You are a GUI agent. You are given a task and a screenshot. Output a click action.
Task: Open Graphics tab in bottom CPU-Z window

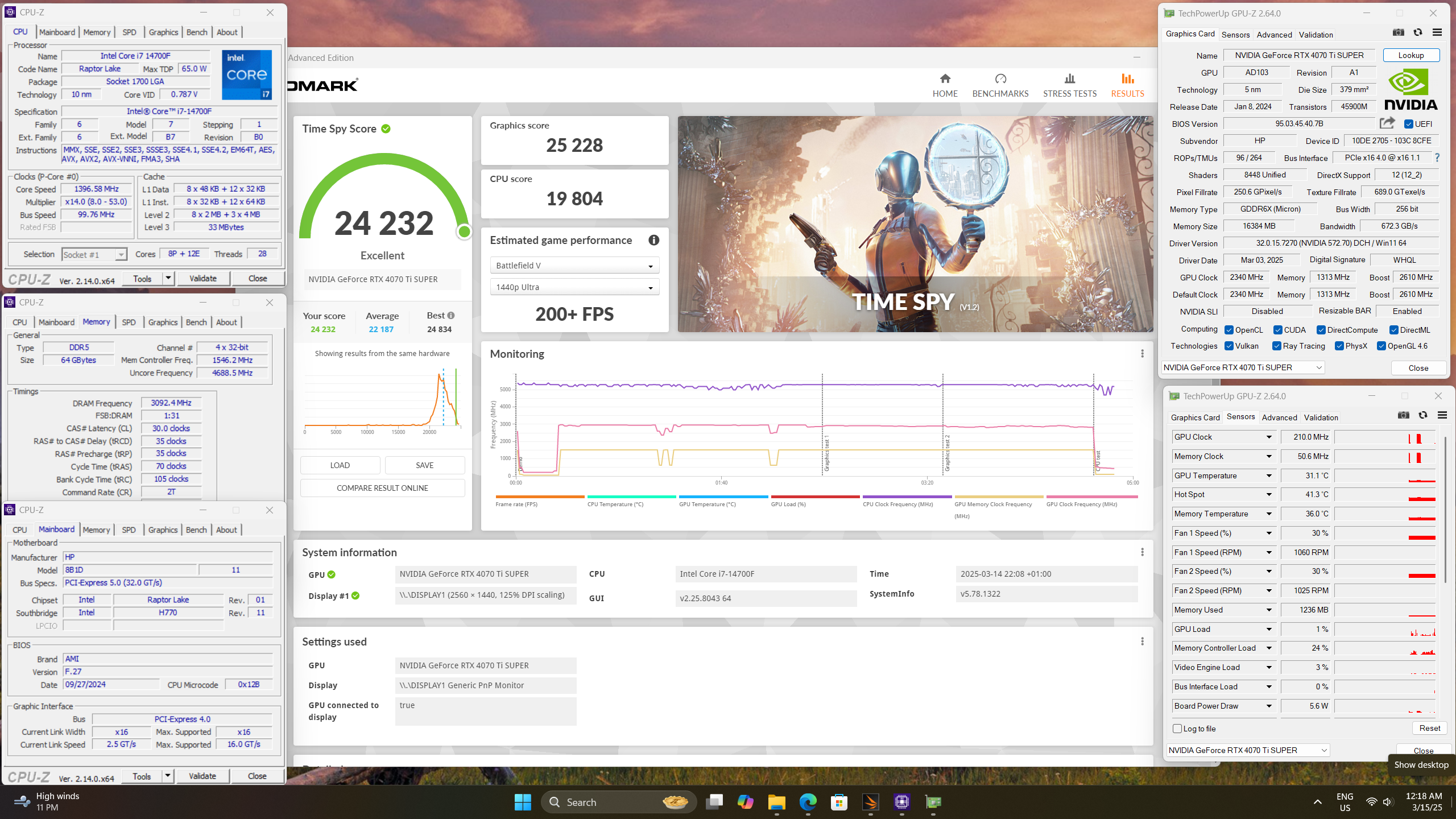click(163, 530)
